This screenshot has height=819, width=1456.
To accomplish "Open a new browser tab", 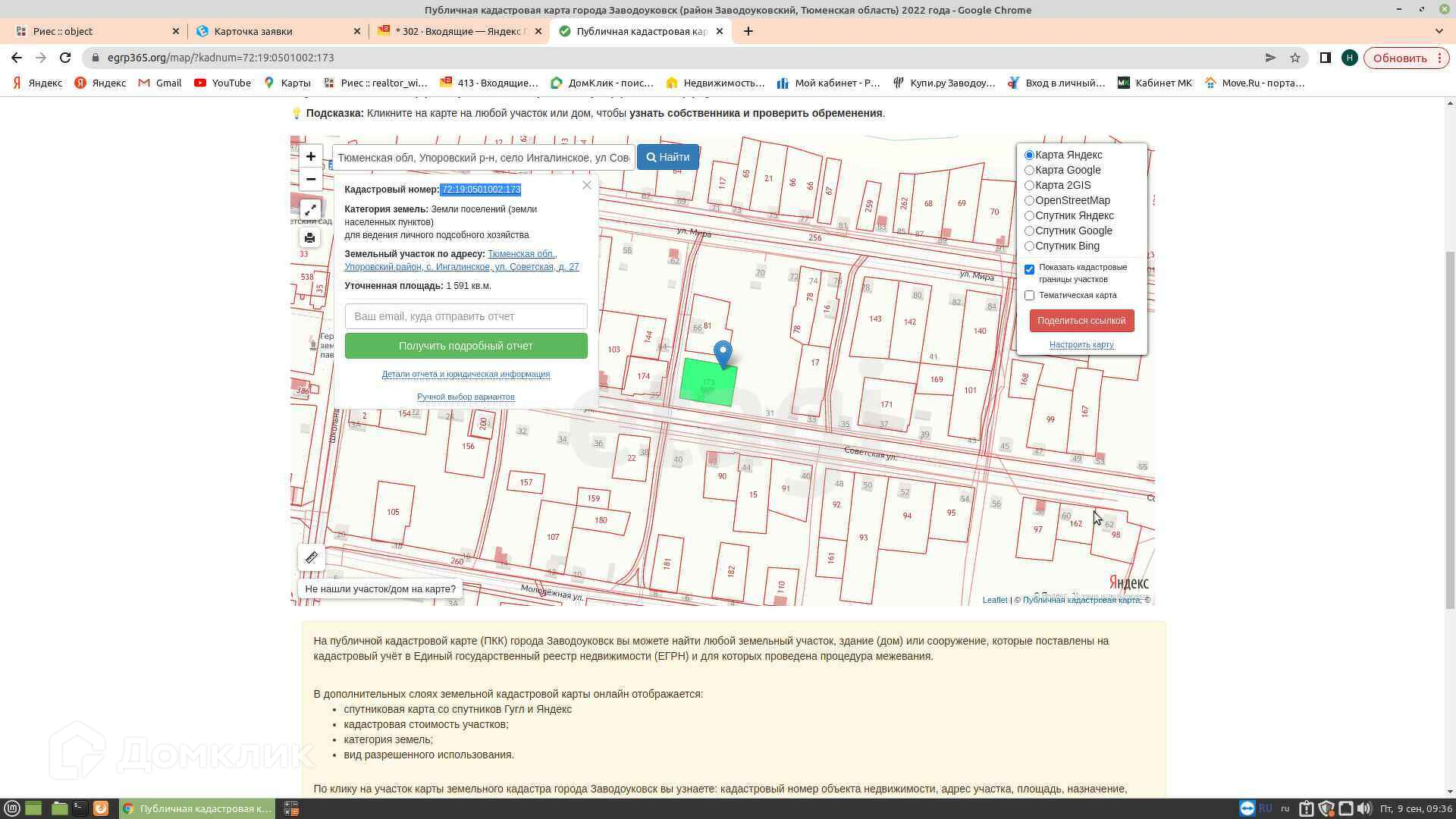I will tap(748, 31).
